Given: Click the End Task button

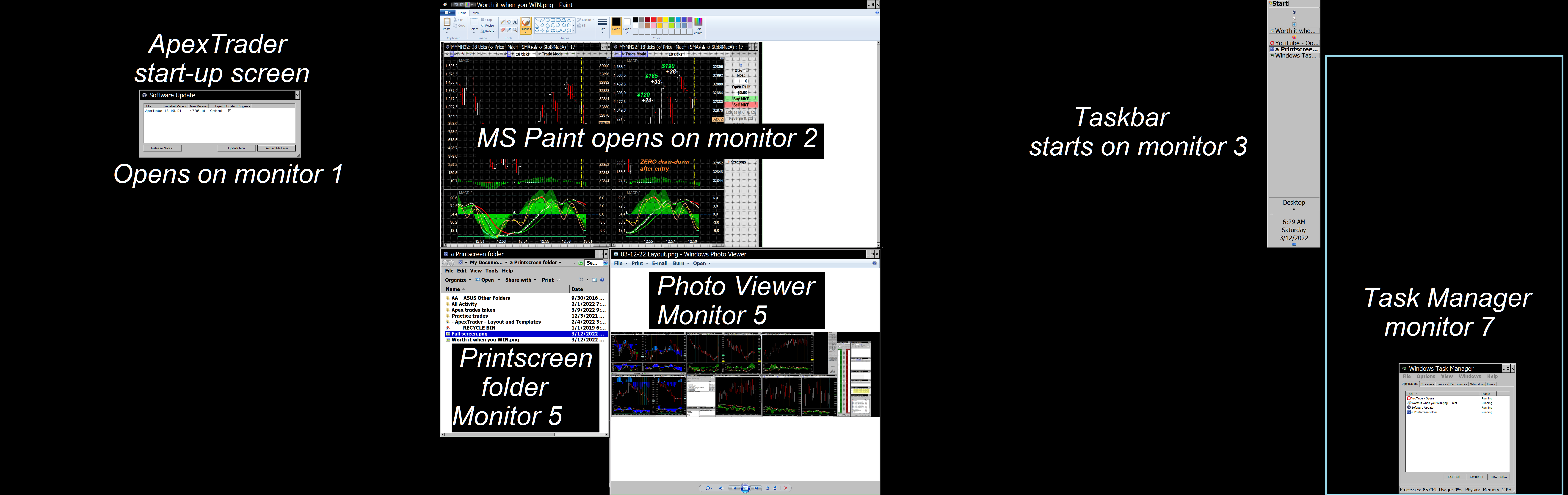Looking at the screenshot, I should (1454, 477).
